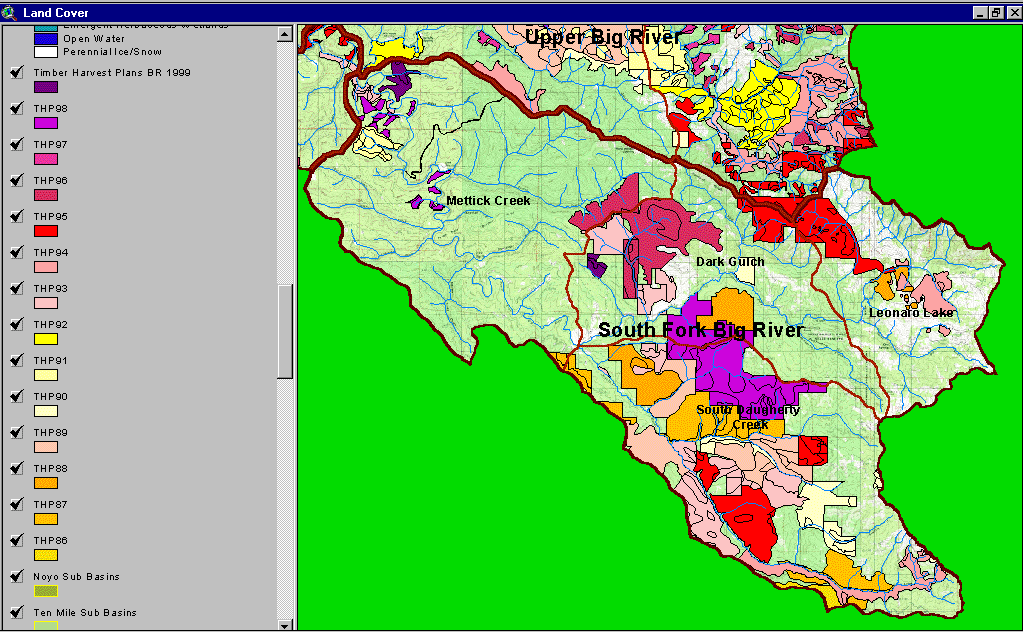
Task: Hide the THP97 layer via its checkbox
Action: 17,144
